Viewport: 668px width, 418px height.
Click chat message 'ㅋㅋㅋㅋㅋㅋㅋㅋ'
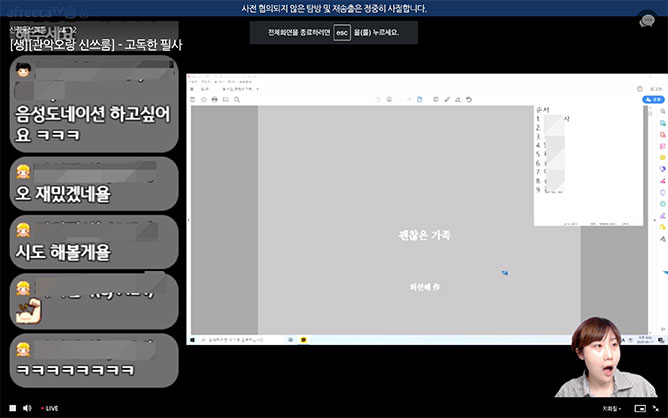click(94, 360)
